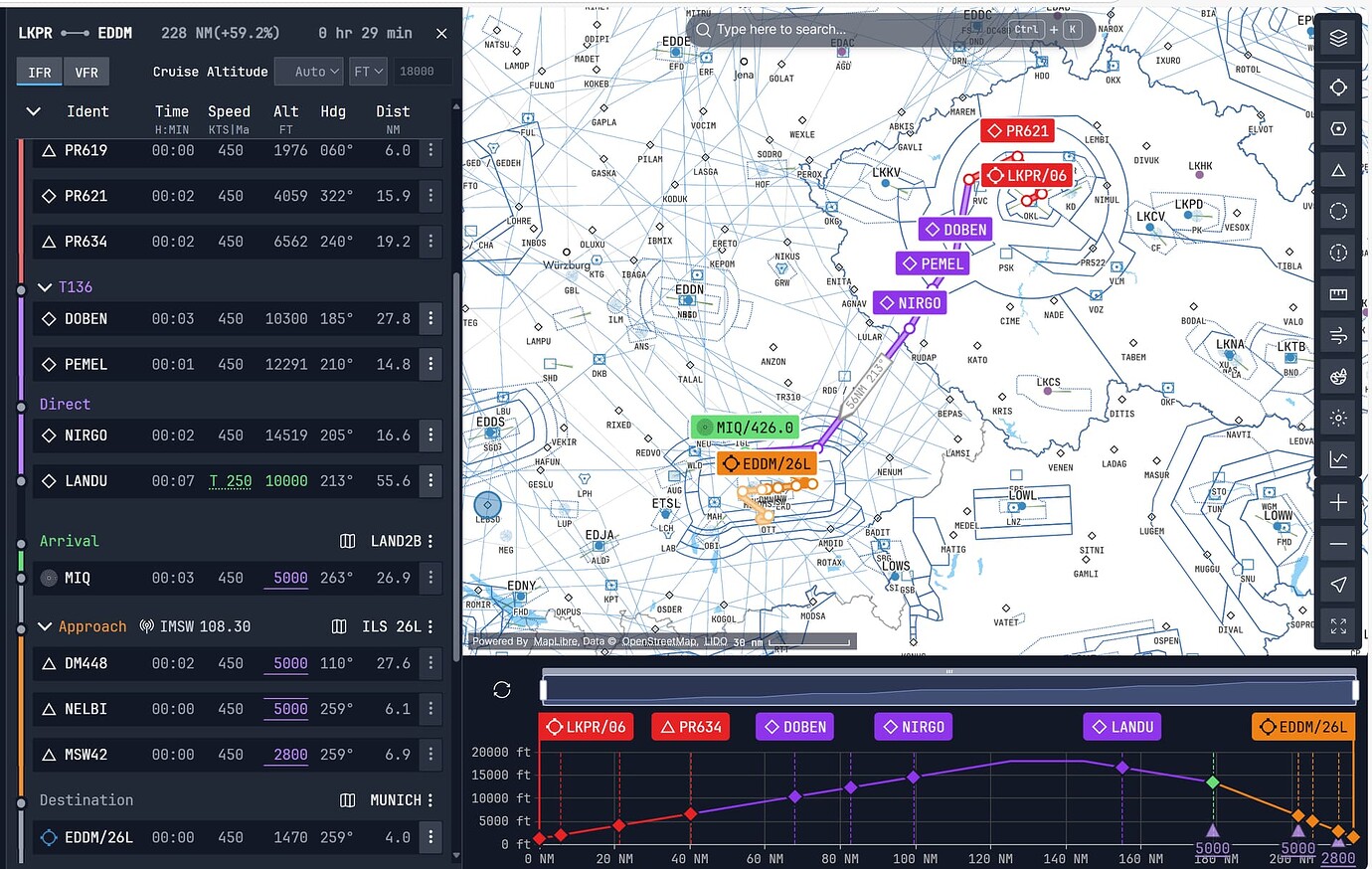Collapse the T136 airway section

(x=45, y=286)
